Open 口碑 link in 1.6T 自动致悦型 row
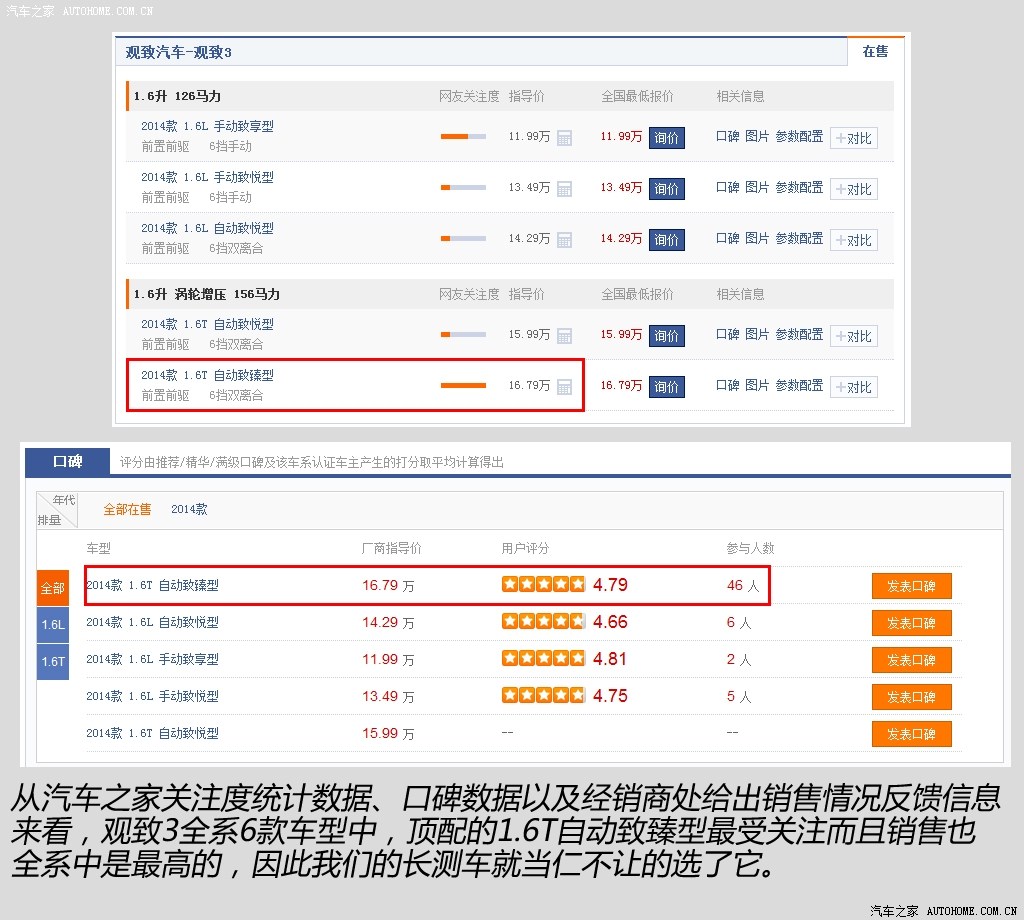1024x920 pixels. click(728, 334)
